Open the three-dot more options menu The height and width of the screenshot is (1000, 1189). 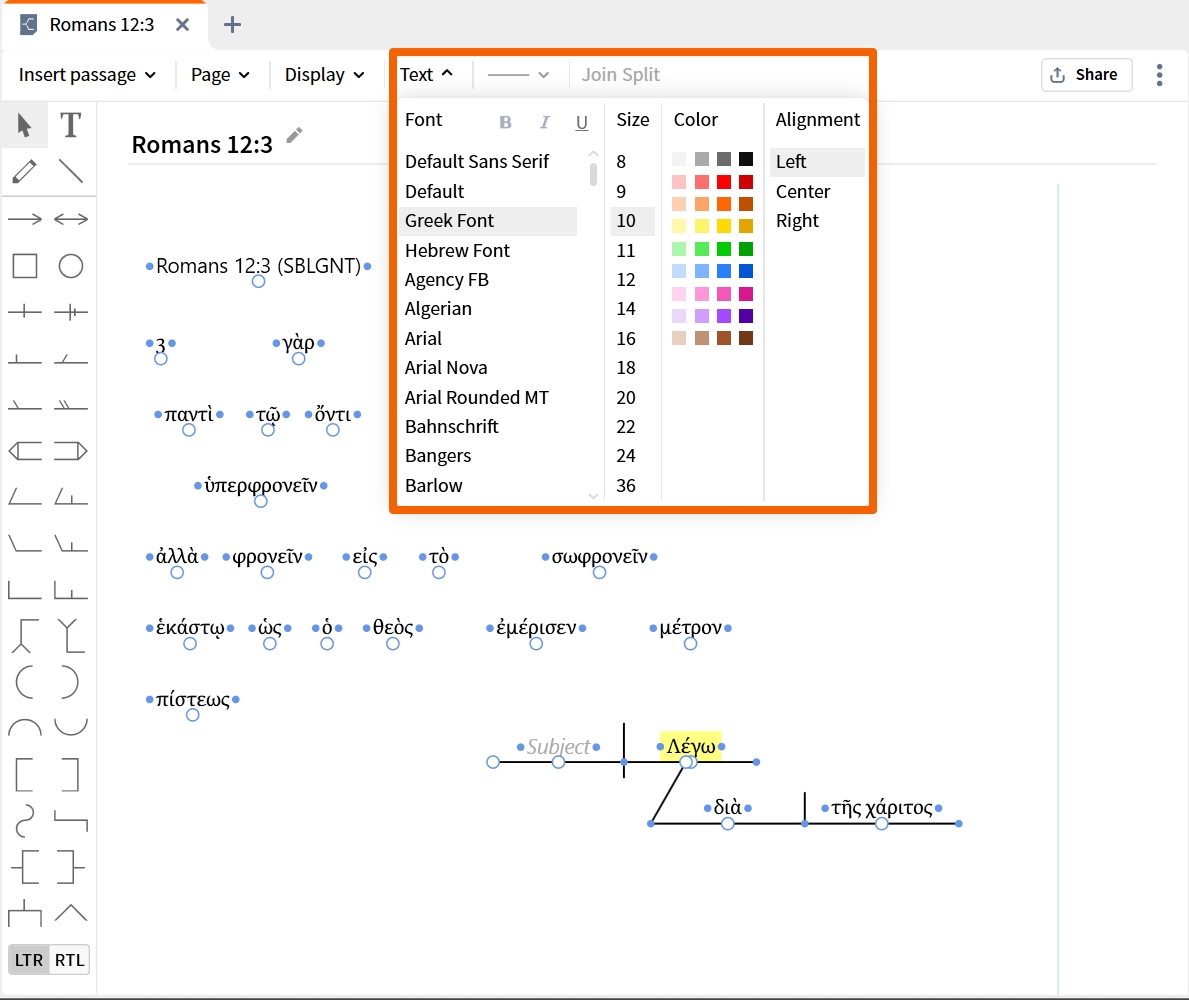pos(1159,74)
